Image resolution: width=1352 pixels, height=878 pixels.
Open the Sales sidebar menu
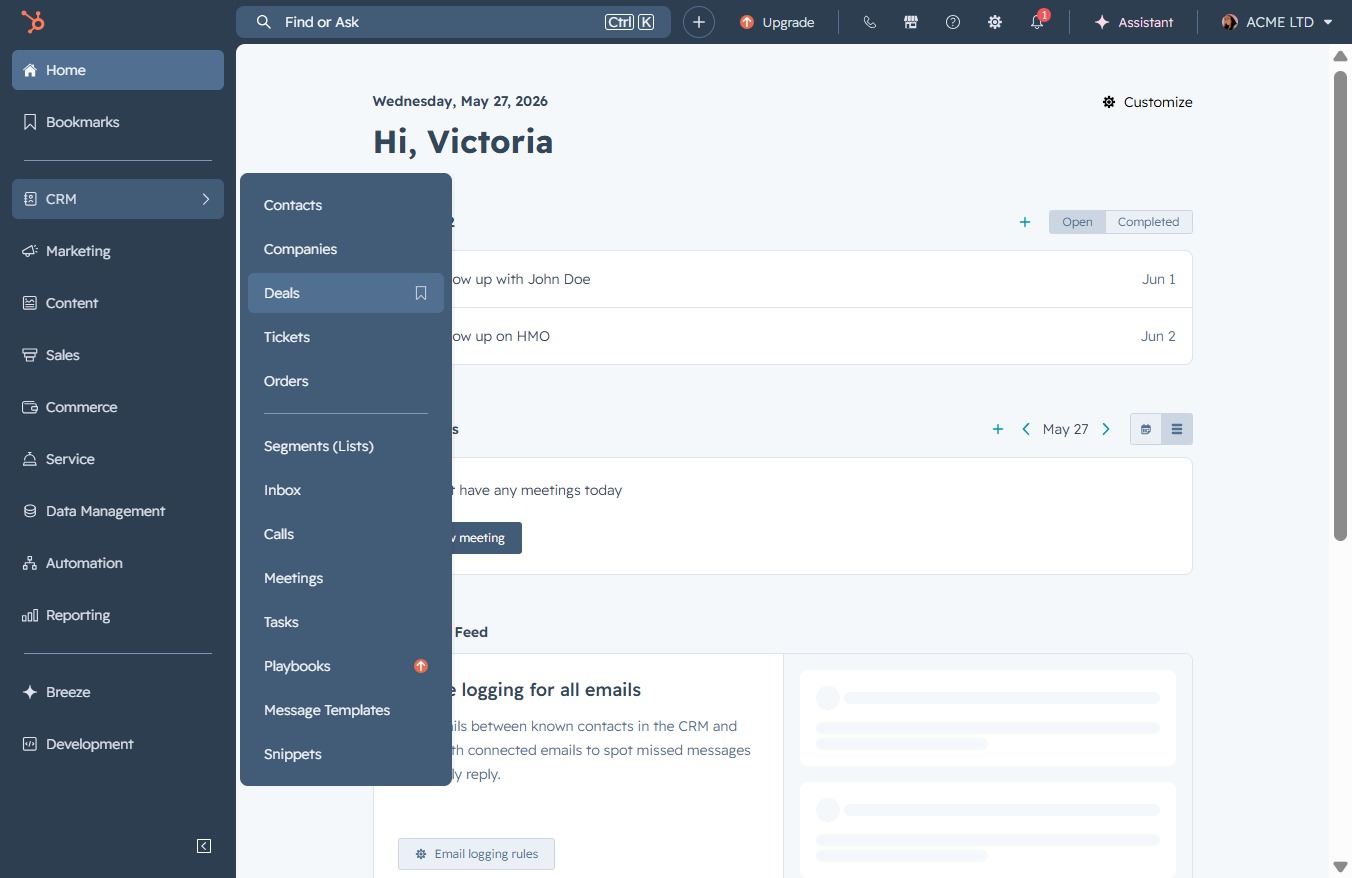pyautogui.click(x=118, y=355)
